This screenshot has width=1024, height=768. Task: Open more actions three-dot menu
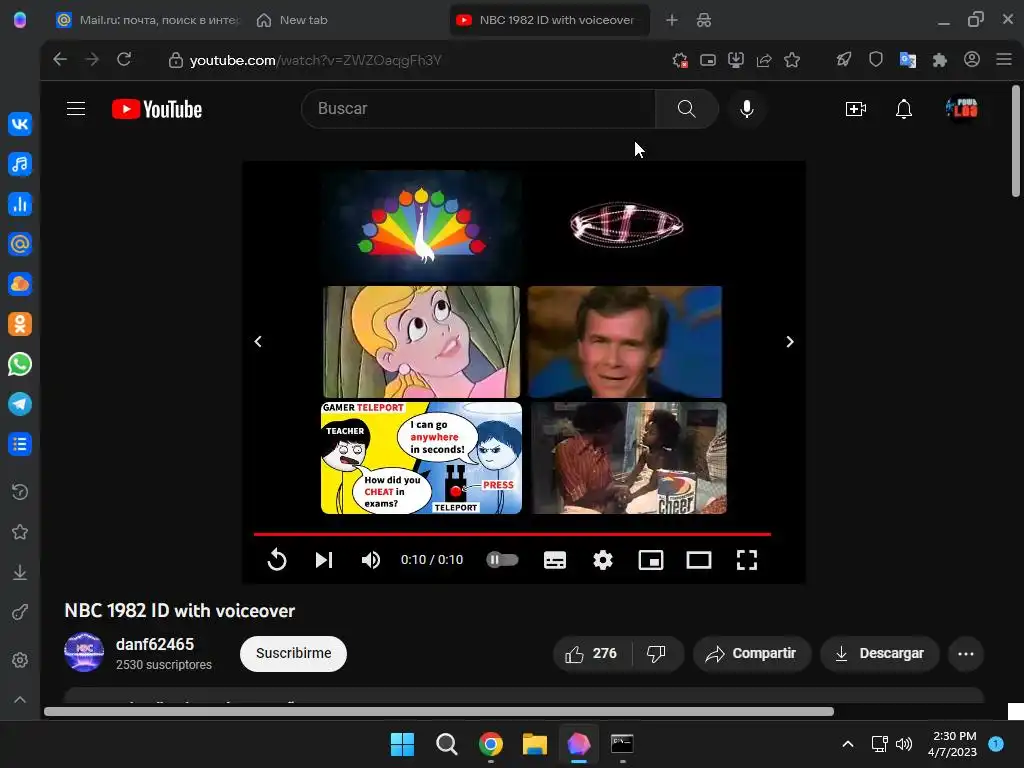(966, 654)
